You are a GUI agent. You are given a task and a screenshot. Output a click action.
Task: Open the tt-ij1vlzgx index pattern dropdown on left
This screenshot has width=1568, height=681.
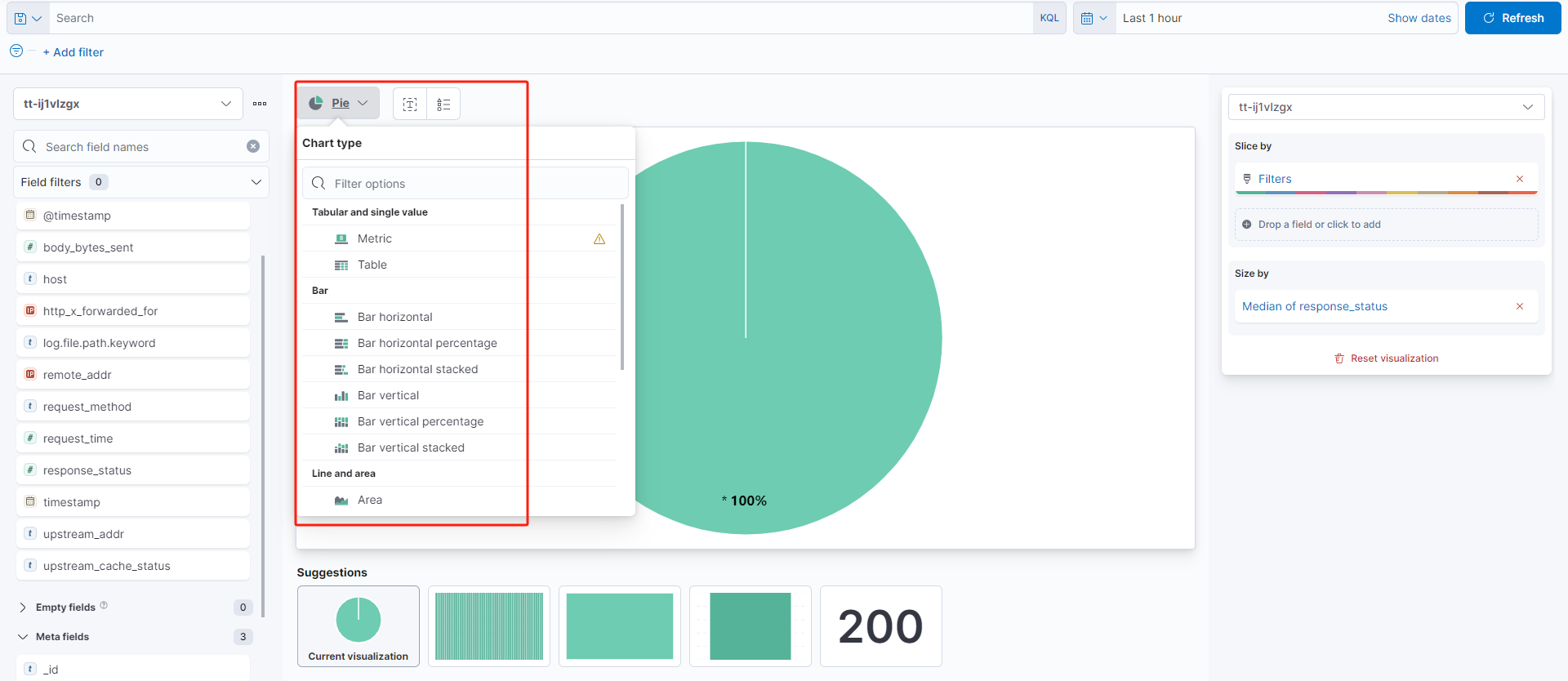click(127, 104)
